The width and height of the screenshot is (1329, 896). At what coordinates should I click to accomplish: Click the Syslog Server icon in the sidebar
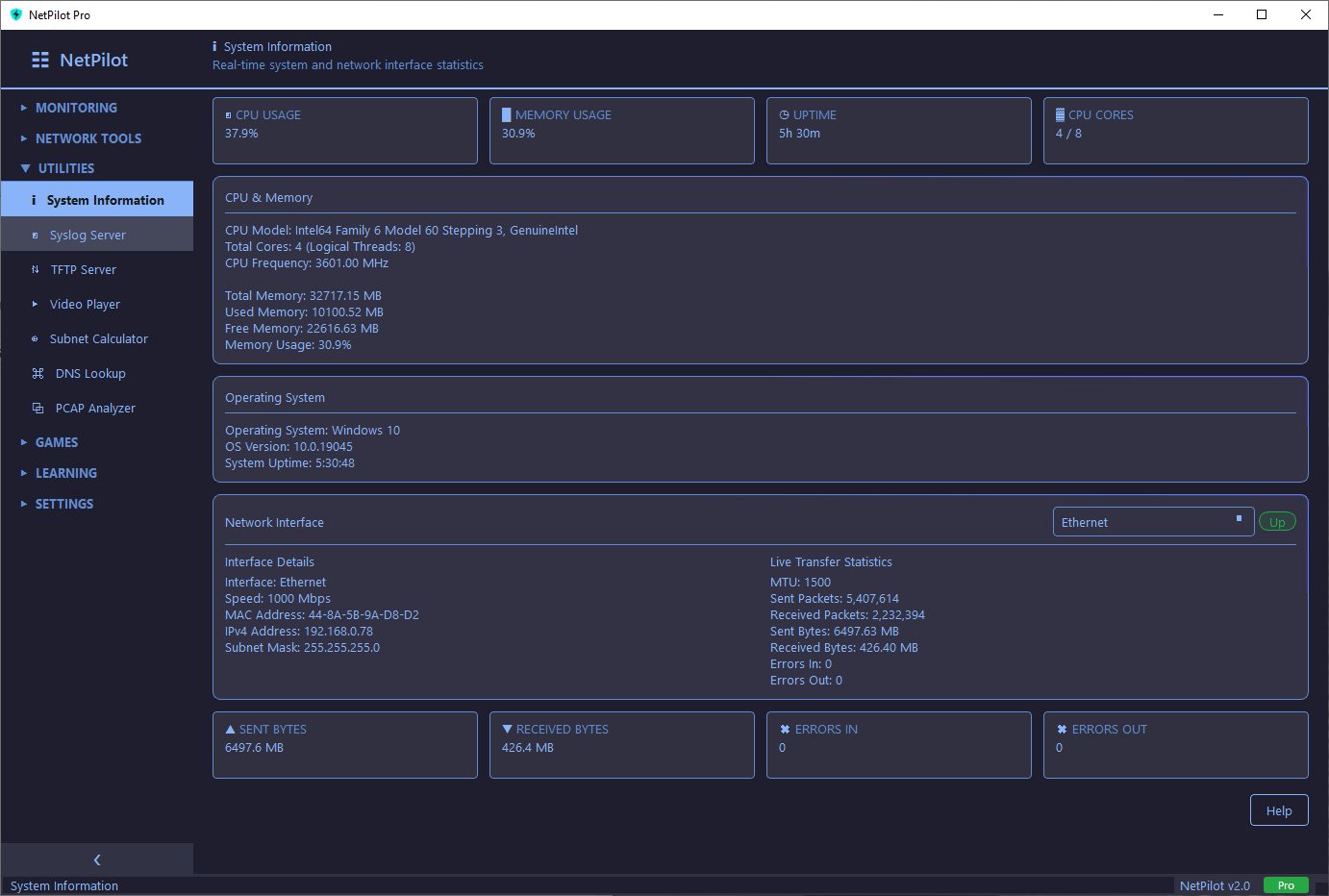tap(34, 234)
